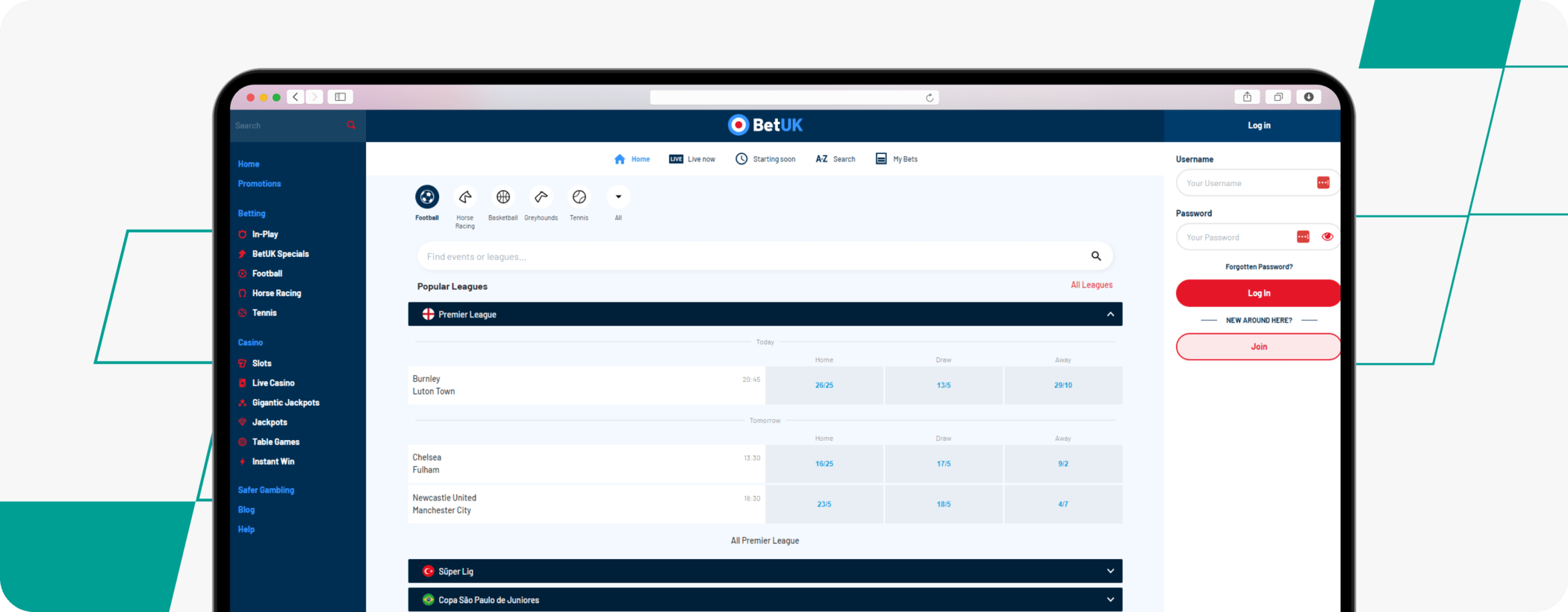The height and width of the screenshot is (612, 1568).
Task: Open the Help link
Action: coord(246,530)
